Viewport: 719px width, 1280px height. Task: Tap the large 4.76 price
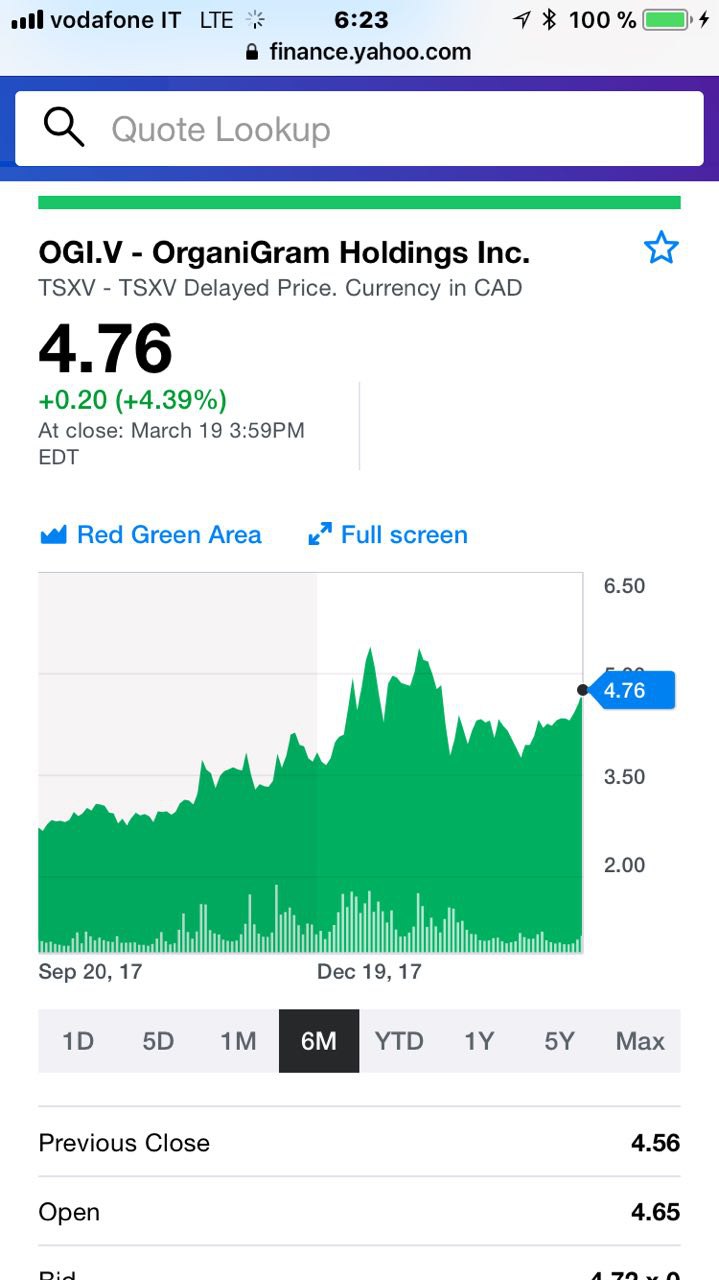coord(105,347)
